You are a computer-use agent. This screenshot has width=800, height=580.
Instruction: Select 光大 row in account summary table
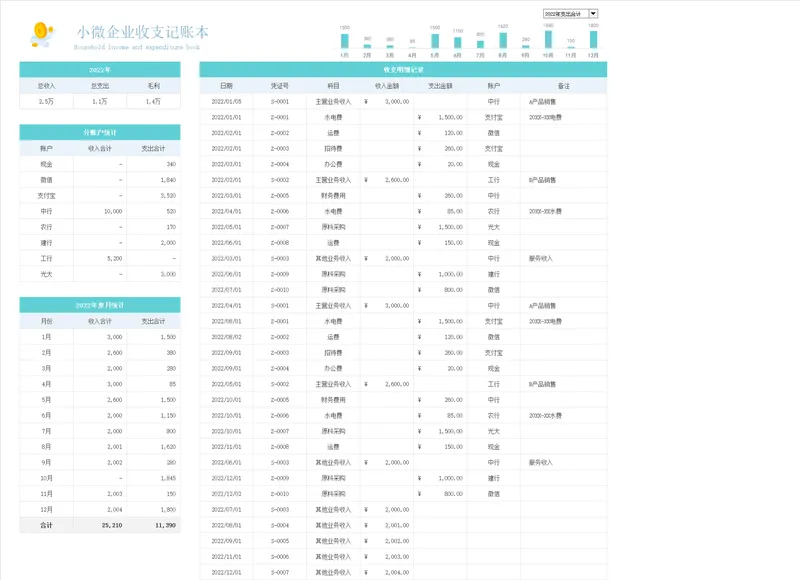point(100,274)
